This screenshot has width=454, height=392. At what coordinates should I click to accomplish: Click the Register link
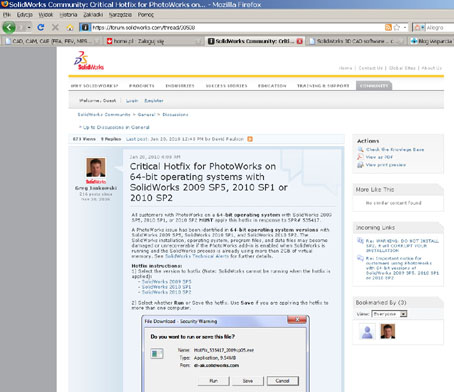tap(154, 101)
